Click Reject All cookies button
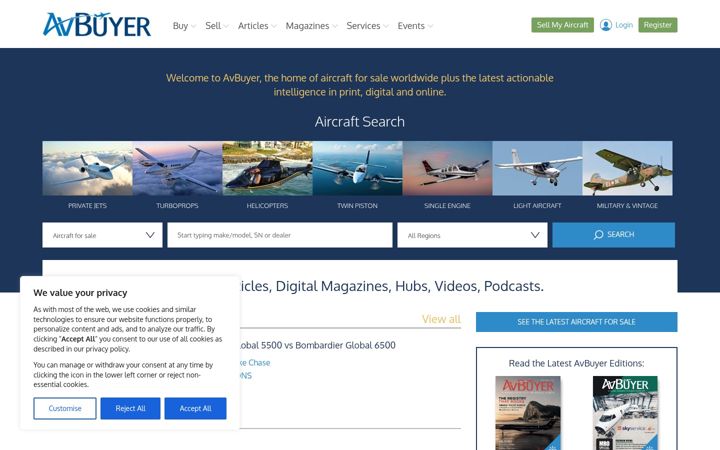This screenshot has width=720, height=450. click(130, 408)
